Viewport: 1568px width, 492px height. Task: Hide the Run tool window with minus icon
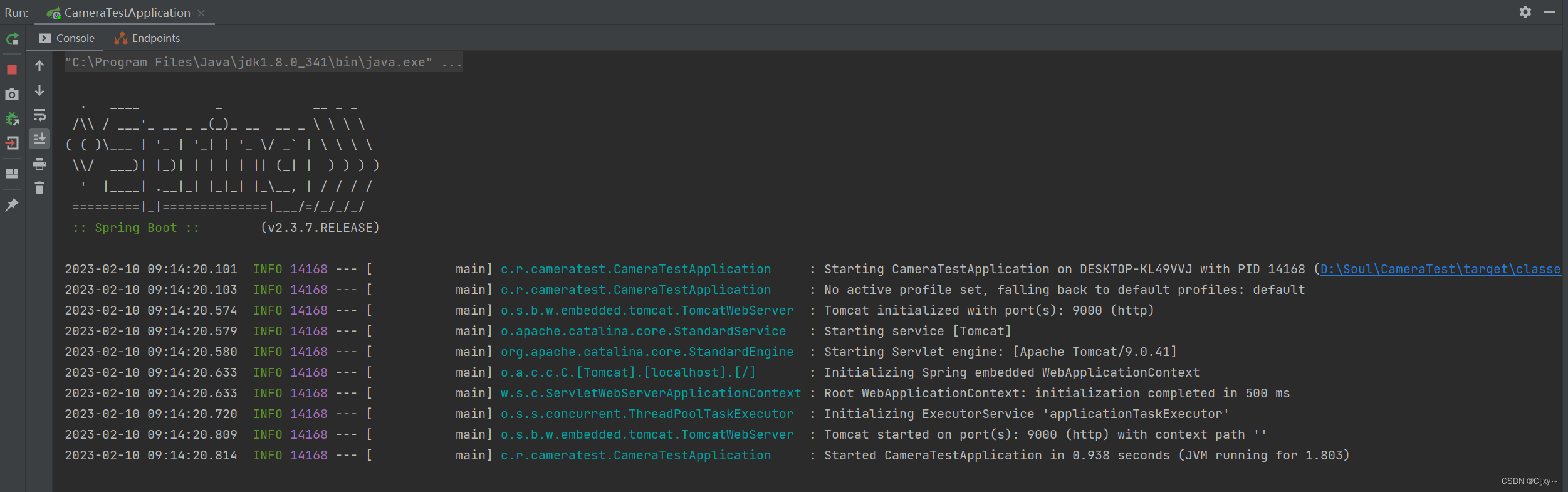click(1550, 12)
